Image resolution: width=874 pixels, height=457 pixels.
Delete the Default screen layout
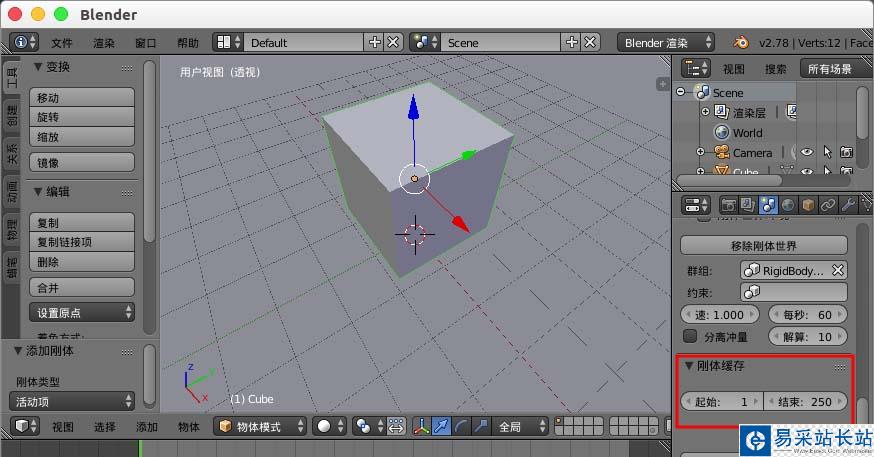tap(394, 42)
